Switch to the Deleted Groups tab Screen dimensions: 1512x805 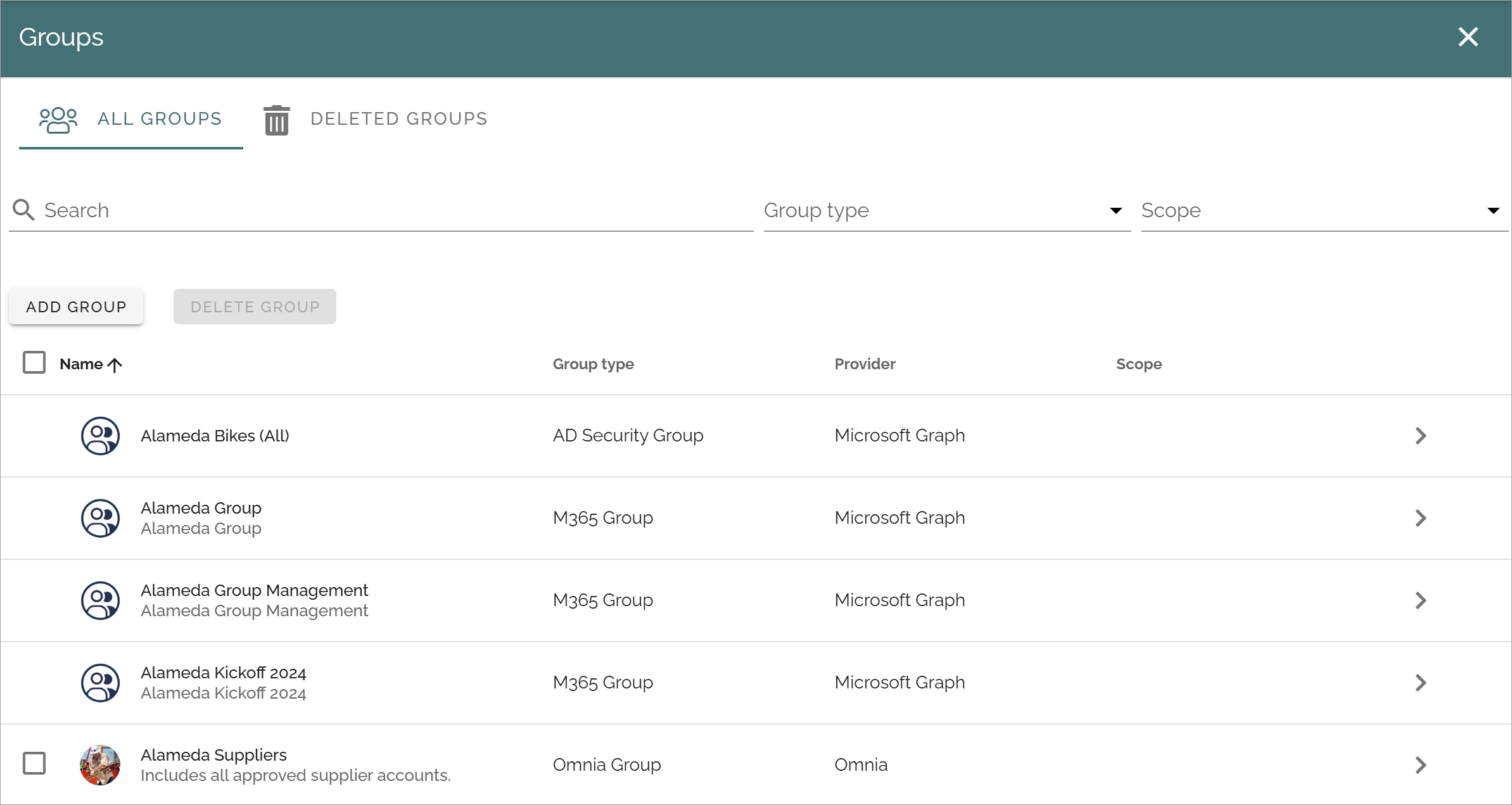point(376,119)
